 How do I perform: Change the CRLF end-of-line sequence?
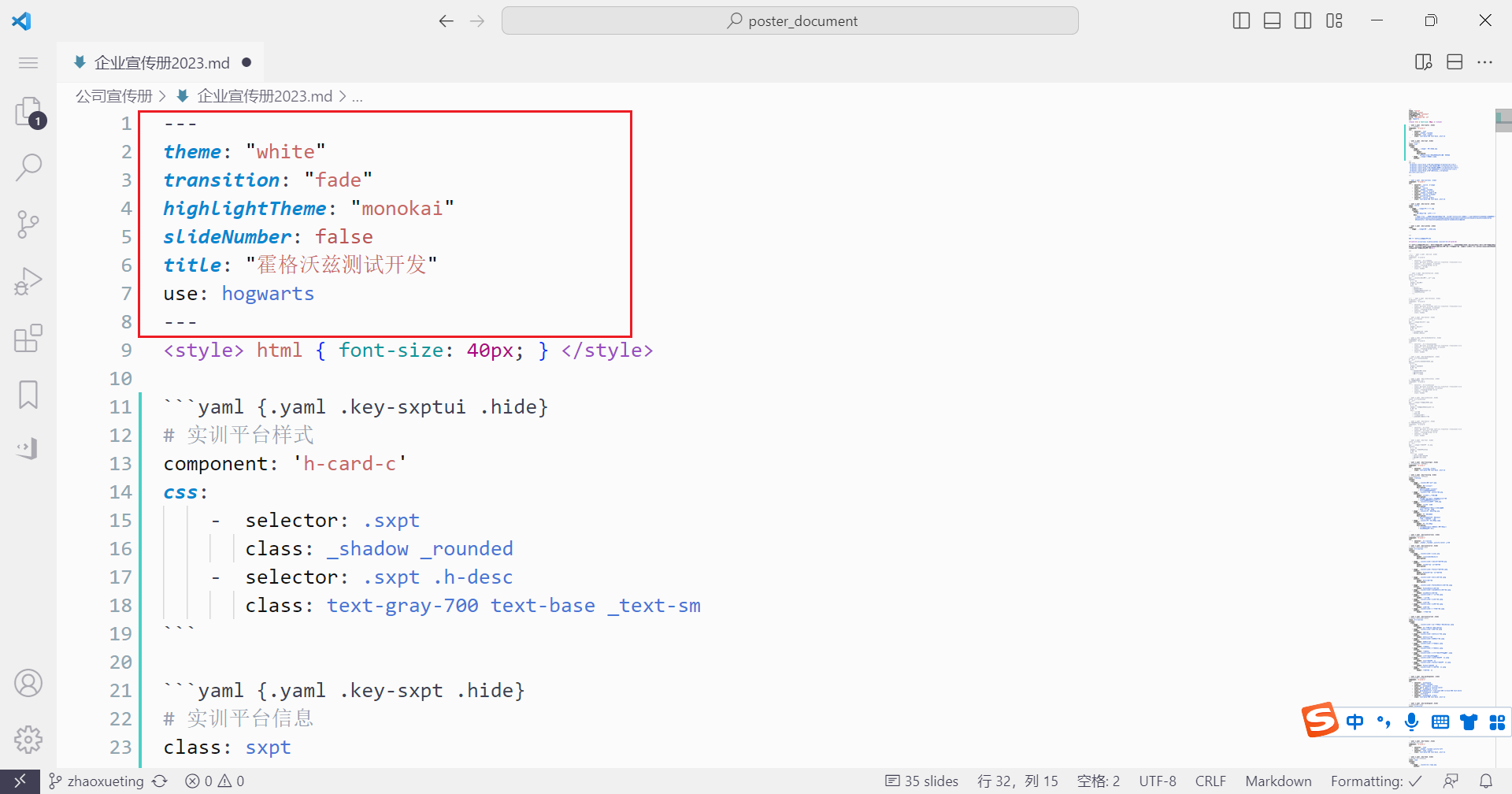pyautogui.click(x=1210, y=781)
